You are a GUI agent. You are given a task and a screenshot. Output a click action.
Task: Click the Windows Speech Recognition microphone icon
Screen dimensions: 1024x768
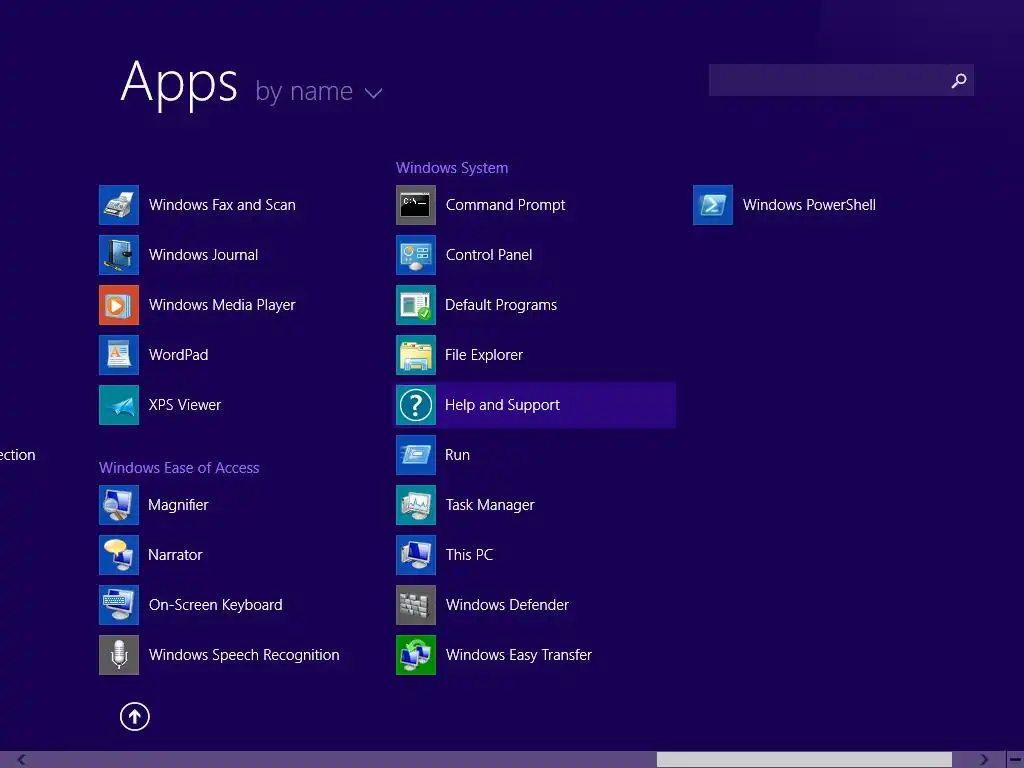(x=119, y=655)
